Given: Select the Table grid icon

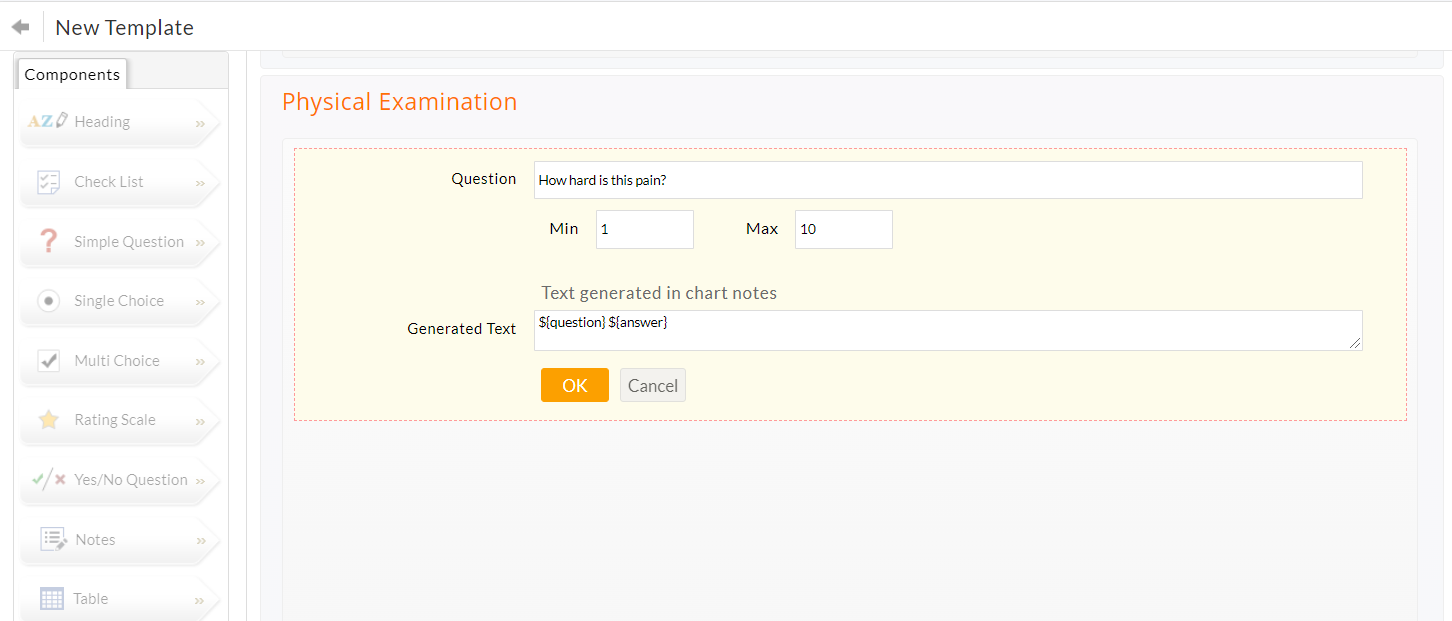Looking at the screenshot, I should [x=51, y=598].
